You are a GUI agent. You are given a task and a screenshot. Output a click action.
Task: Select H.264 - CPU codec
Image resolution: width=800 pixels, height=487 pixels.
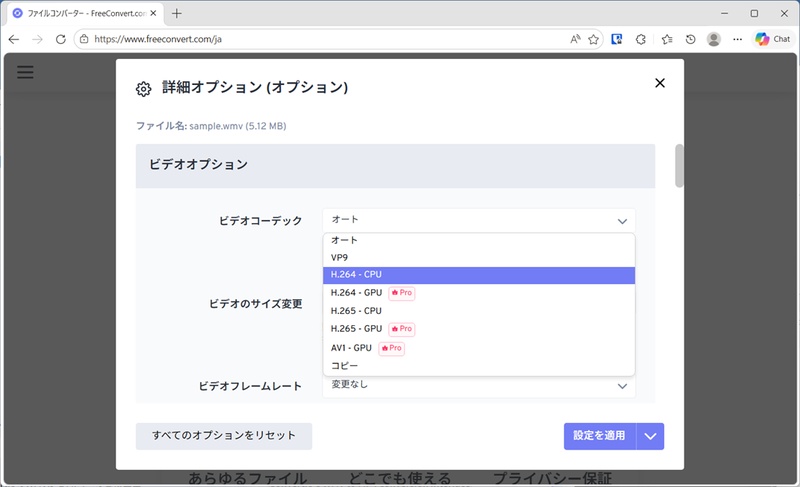point(479,275)
